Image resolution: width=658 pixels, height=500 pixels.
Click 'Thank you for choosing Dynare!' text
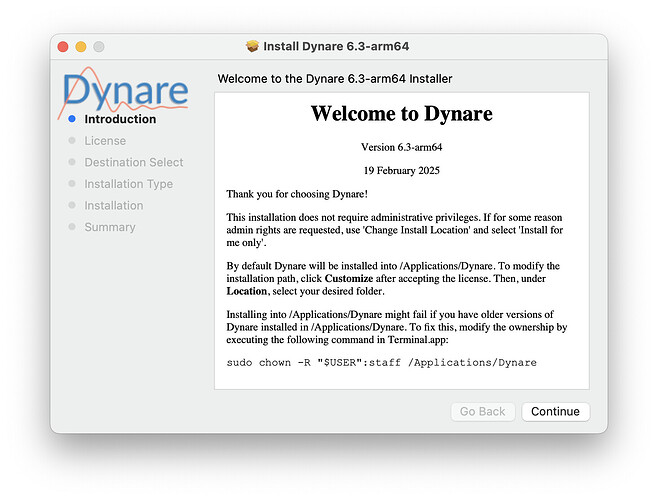pyautogui.click(x=297, y=194)
